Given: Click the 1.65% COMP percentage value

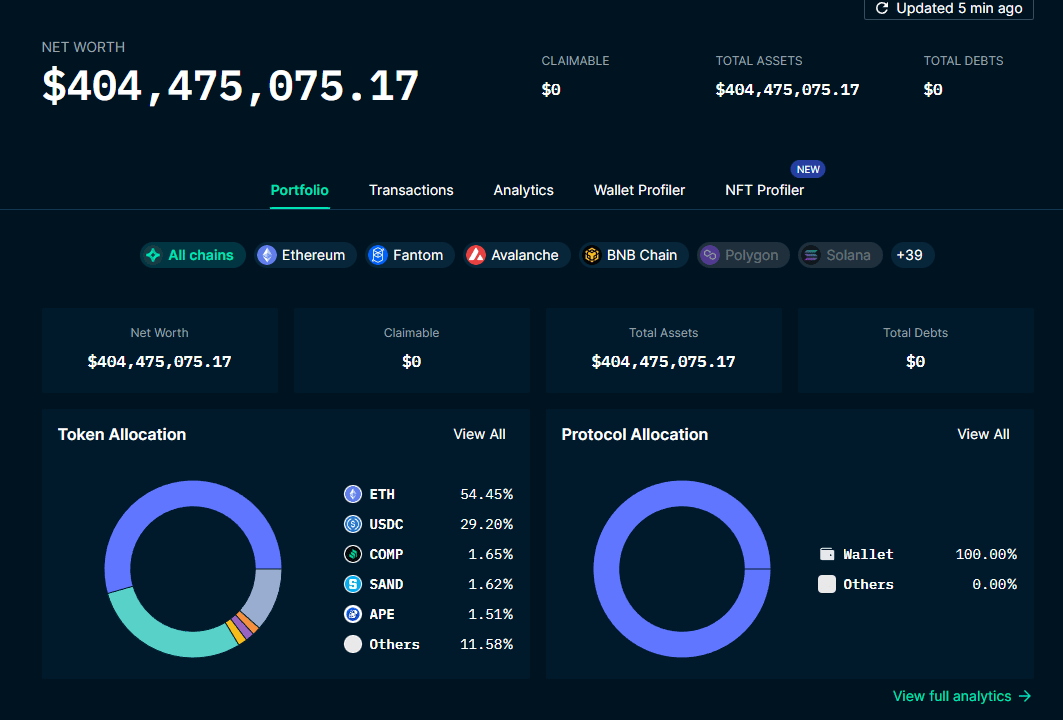Looking at the screenshot, I should pyautogui.click(x=491, y=554).
